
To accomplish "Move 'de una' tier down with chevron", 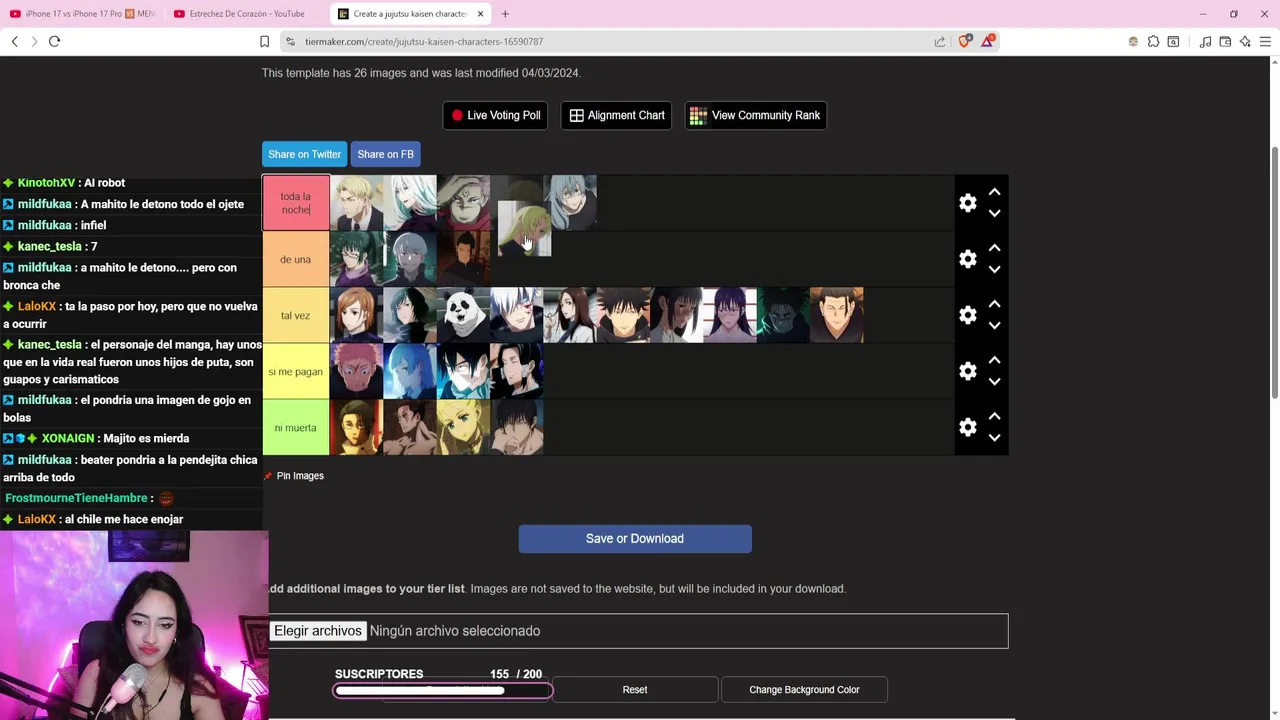I will click(994, 269).
